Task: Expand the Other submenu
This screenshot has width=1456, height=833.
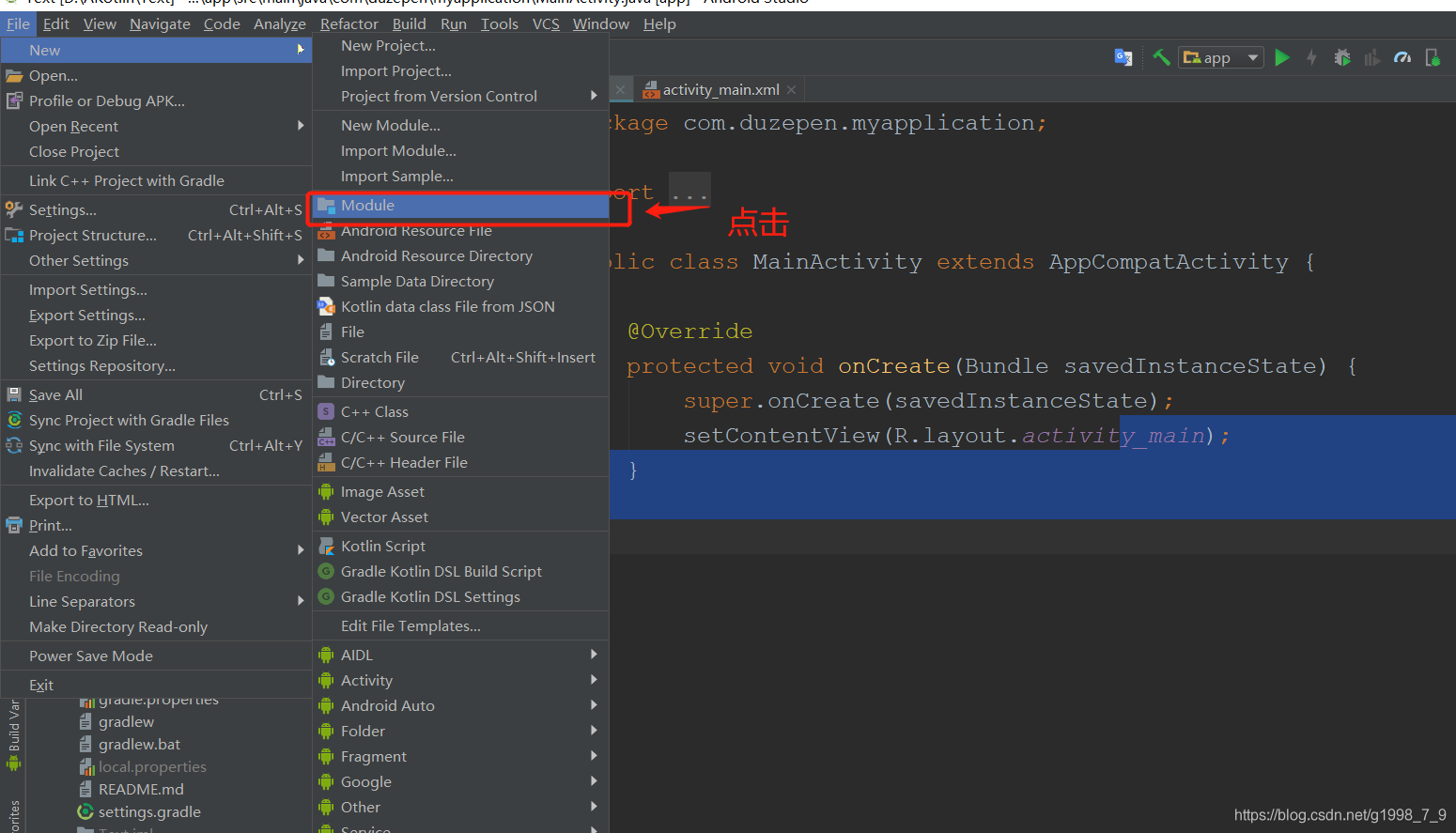Action: click(x=460, y=808)
